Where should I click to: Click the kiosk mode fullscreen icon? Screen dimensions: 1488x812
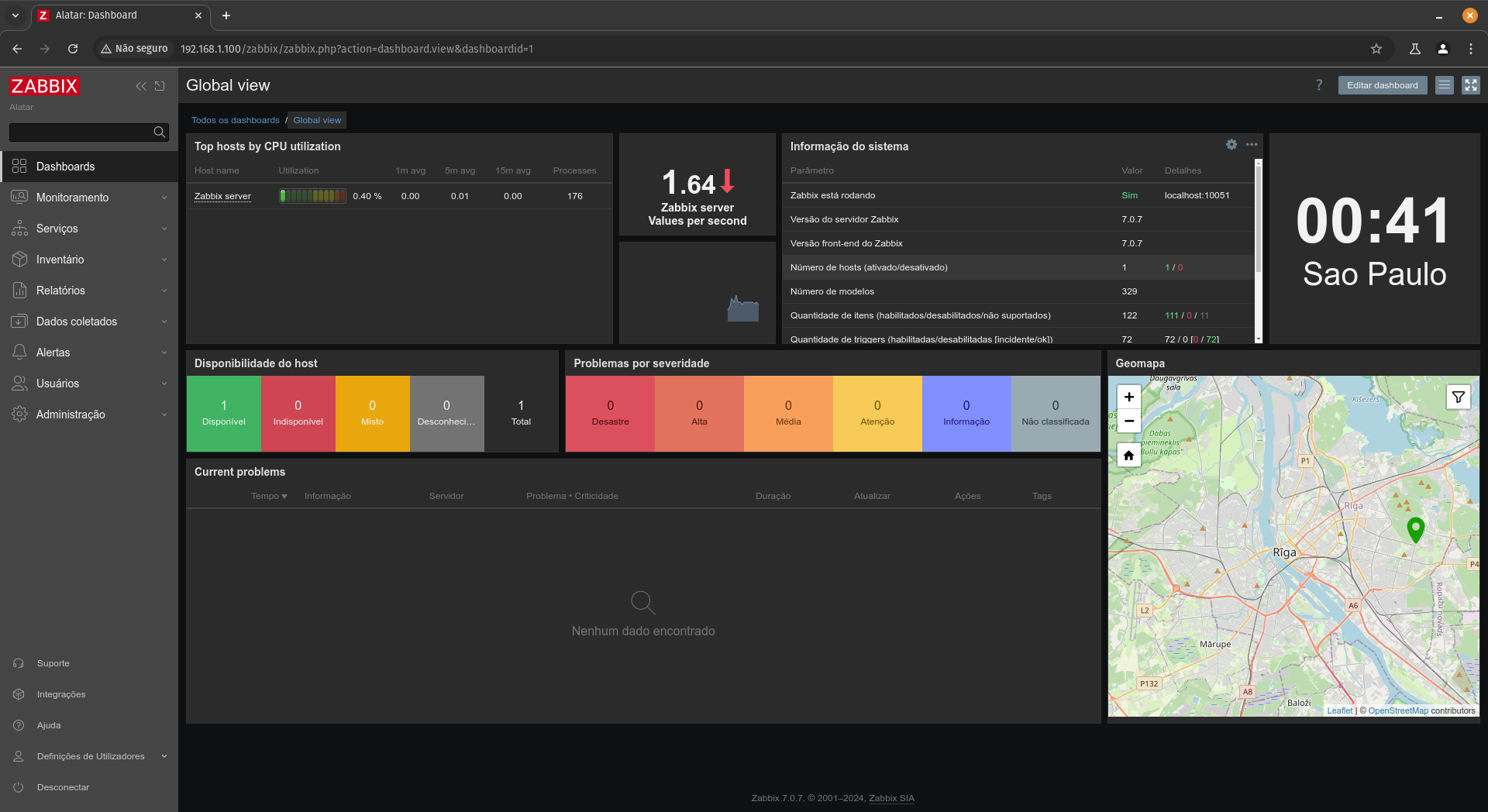(1470, 85)
